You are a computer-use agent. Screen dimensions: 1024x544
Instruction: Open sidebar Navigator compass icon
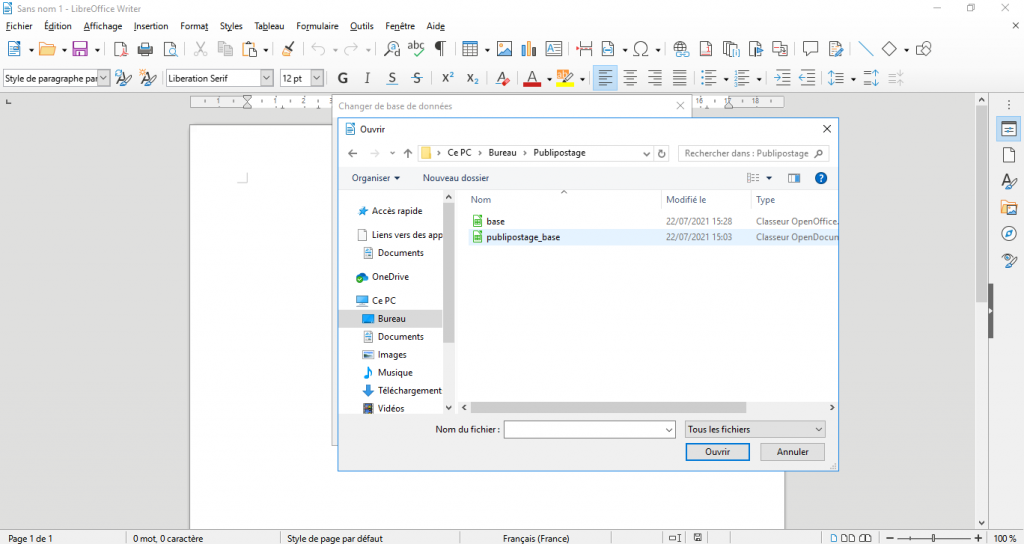pyautogui.click(x=1009, y=234)
